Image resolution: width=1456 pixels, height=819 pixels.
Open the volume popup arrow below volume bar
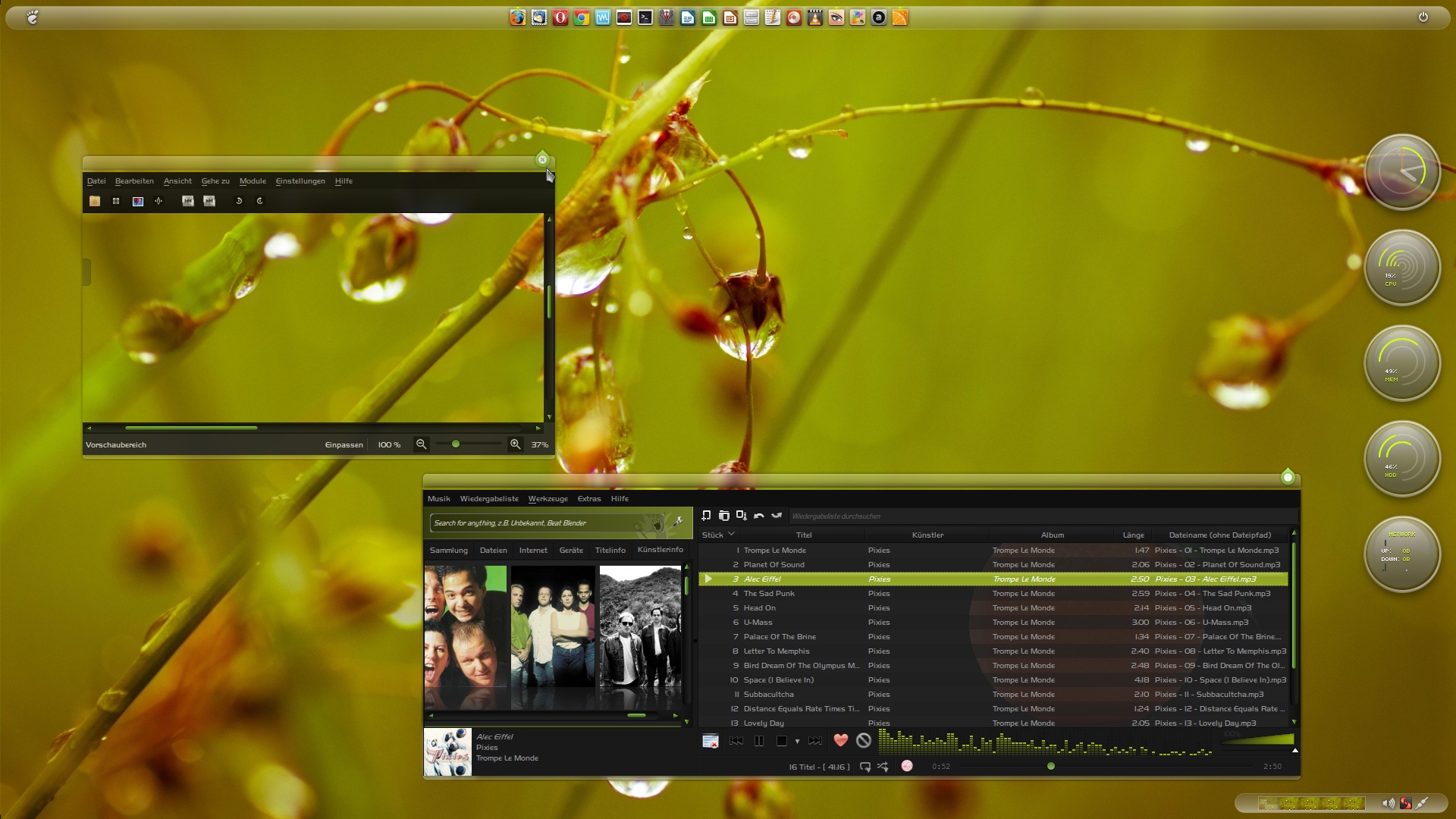(1294, 751)
